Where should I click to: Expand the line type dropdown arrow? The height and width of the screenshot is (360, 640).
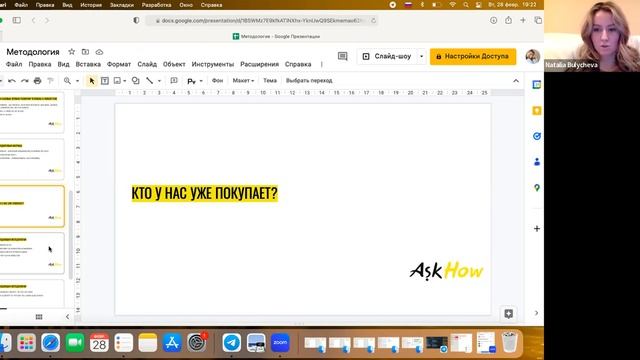[159, 81]
